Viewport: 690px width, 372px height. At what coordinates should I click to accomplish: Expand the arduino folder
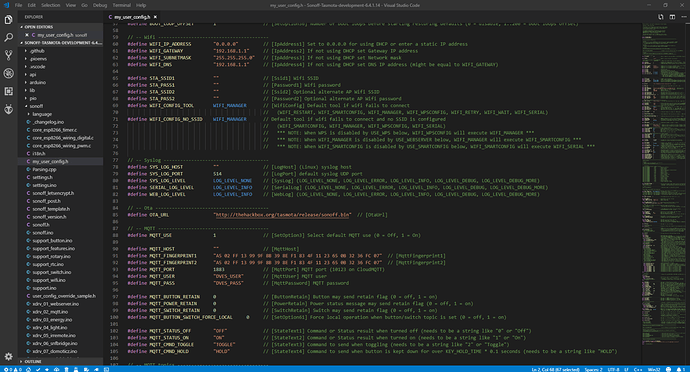pos(37,82)
